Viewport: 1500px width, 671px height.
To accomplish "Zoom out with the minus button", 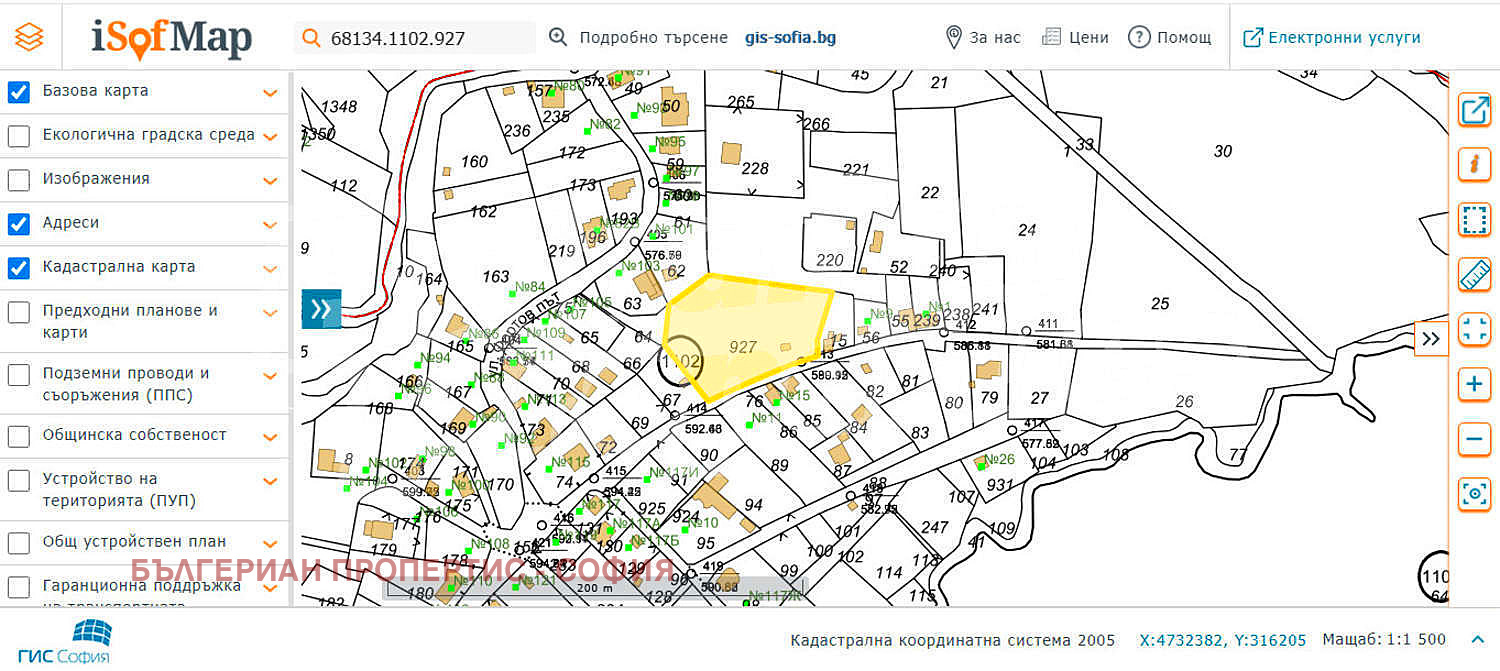I will (x=1474, y=438).
